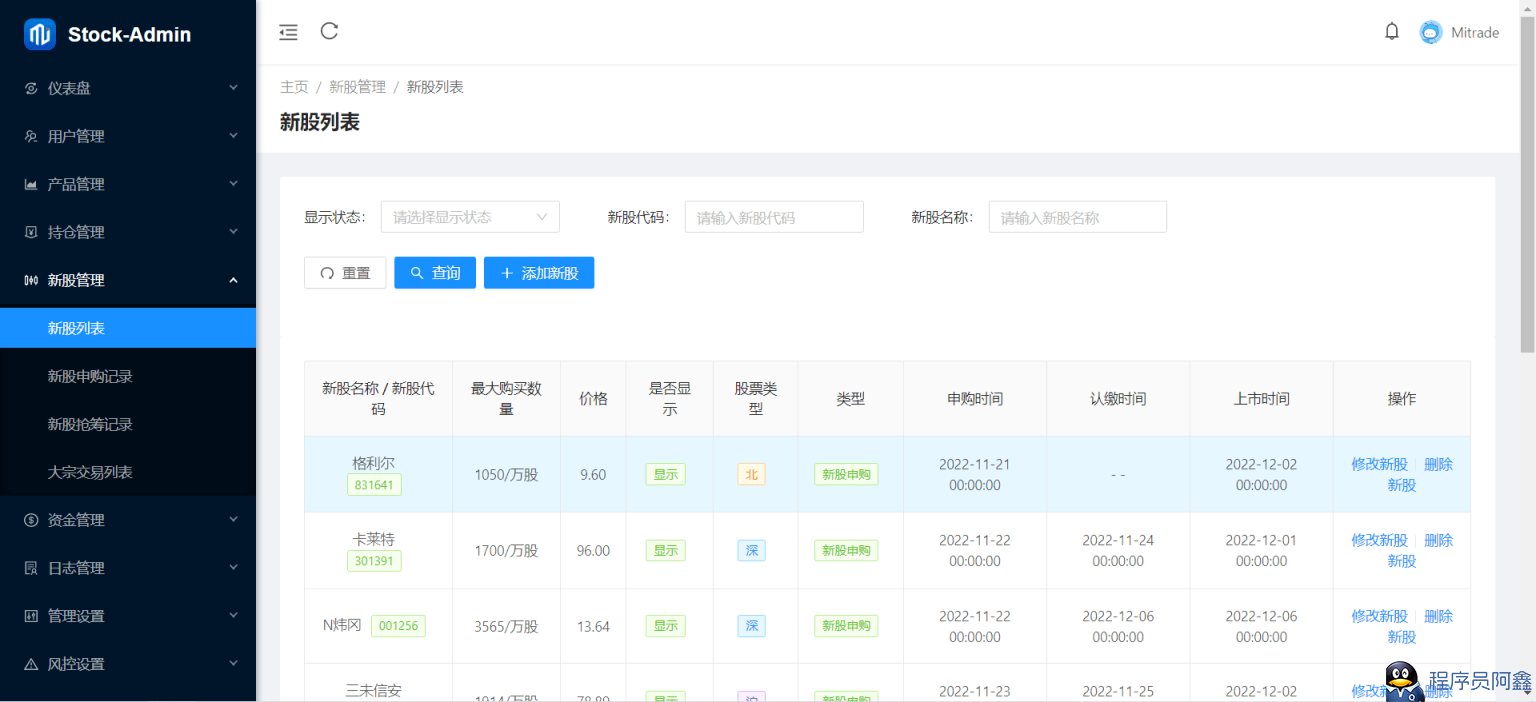Click the Stock-Admin logo icon
The width and height of the screenshot is (1536, 702).
(40, 34)
